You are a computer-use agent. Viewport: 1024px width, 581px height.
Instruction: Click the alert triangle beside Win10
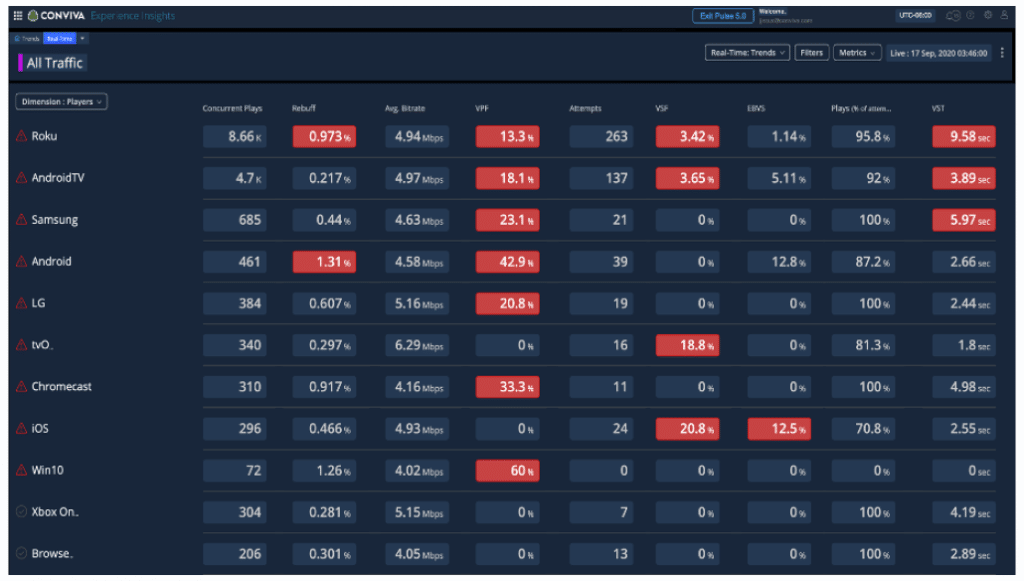[x=22, y=470]
